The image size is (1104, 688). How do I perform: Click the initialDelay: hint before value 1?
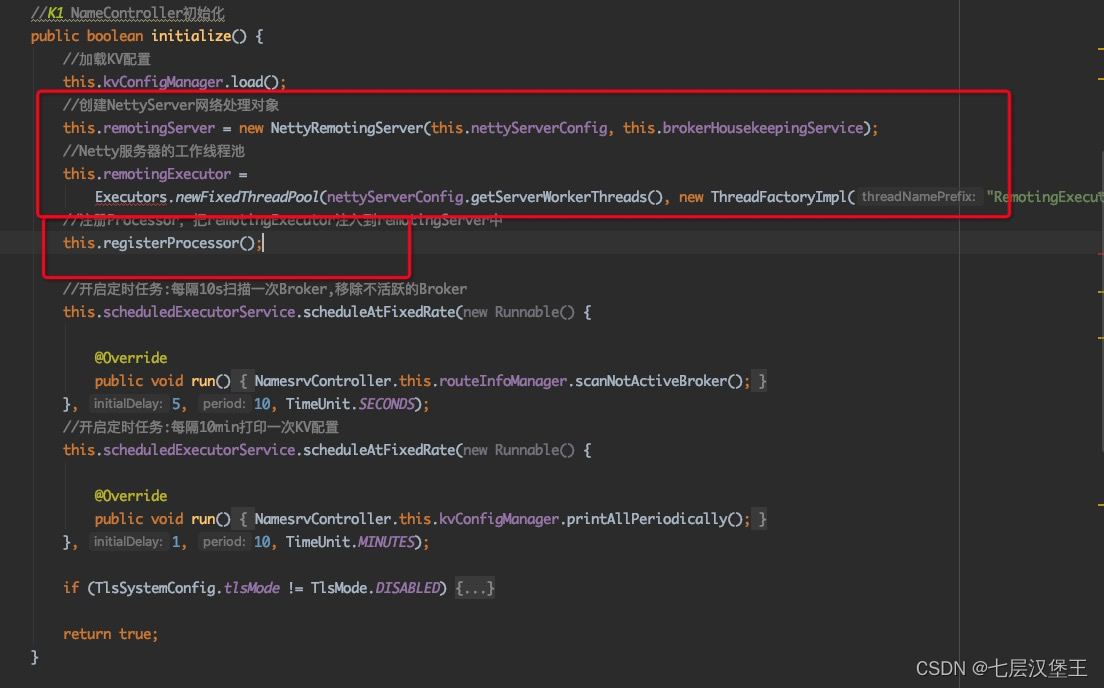128,542
